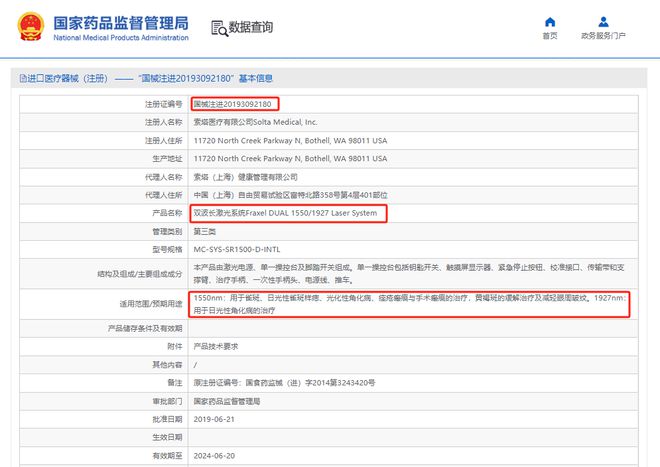Click 审批部门 value 国家药品监督管理局
Image resolution: width=660 pixels, height=467 pixels.
pyautogui.click(x=226, y=401)
